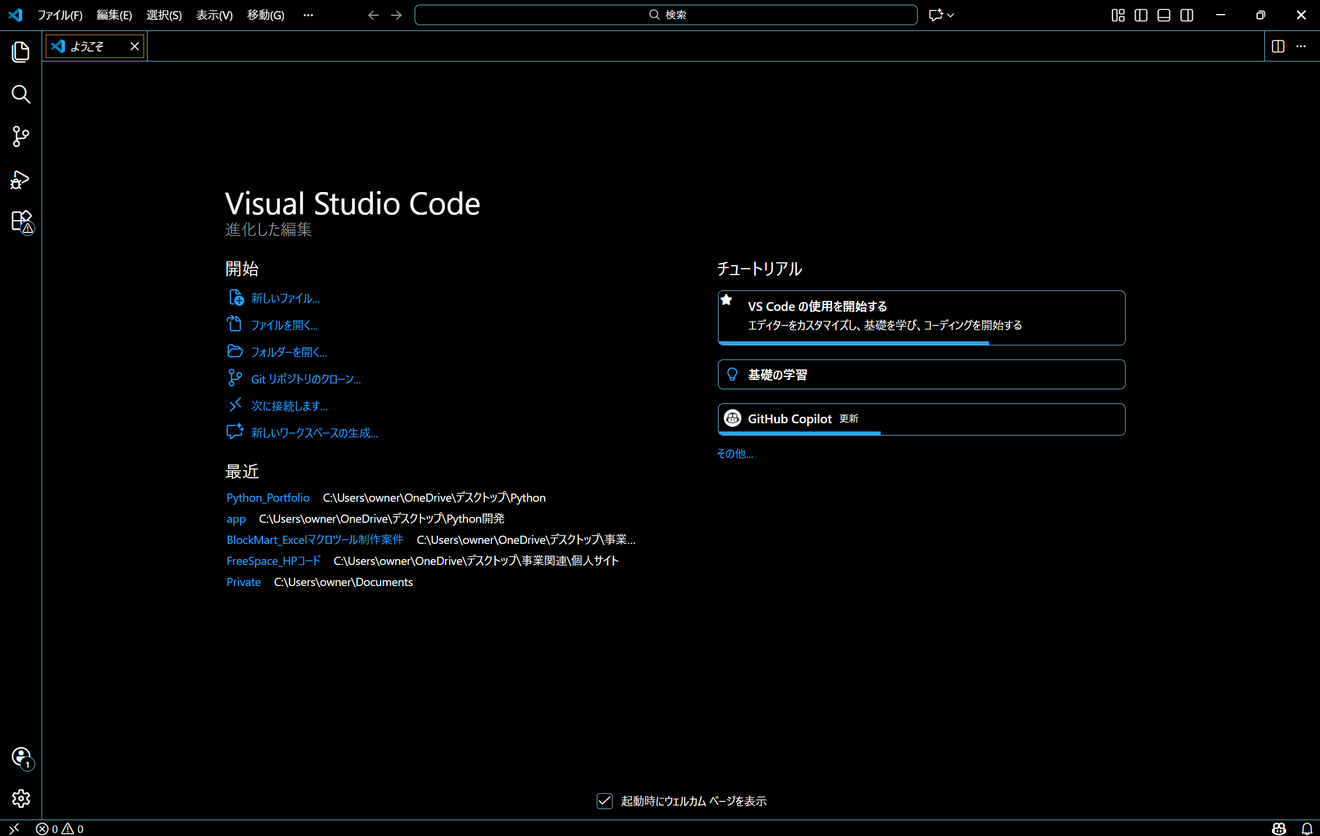Show warnings count in status bar
The image size is (1320, 836).
(73, 828)
